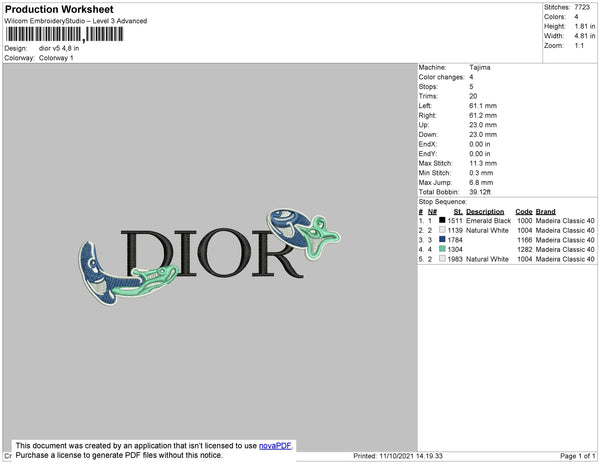Click the Right value '61.2 mm'
This screenshot has width=600, height=464.
tap(483, 115)
